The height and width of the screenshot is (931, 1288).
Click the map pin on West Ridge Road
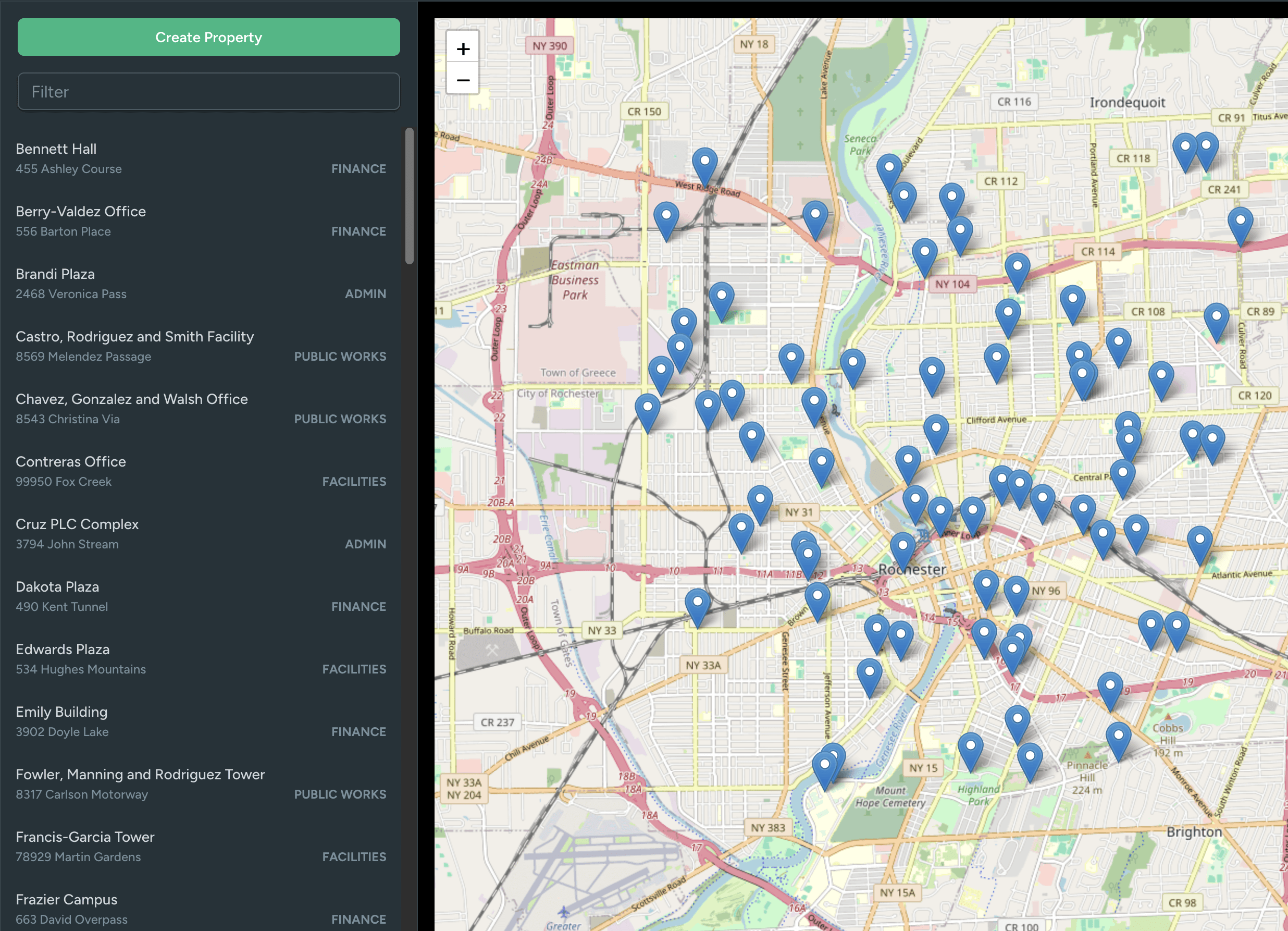(x=704, y=165)
